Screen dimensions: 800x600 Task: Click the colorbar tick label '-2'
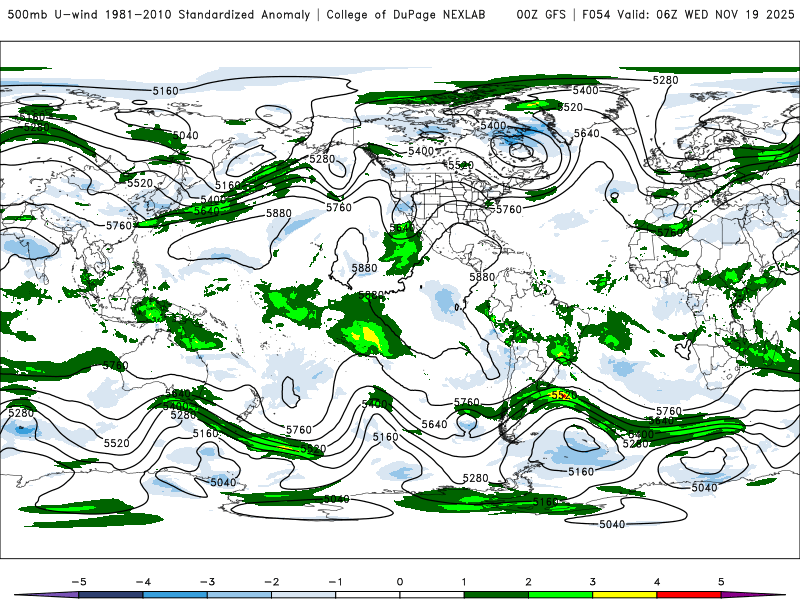[271, 582]
